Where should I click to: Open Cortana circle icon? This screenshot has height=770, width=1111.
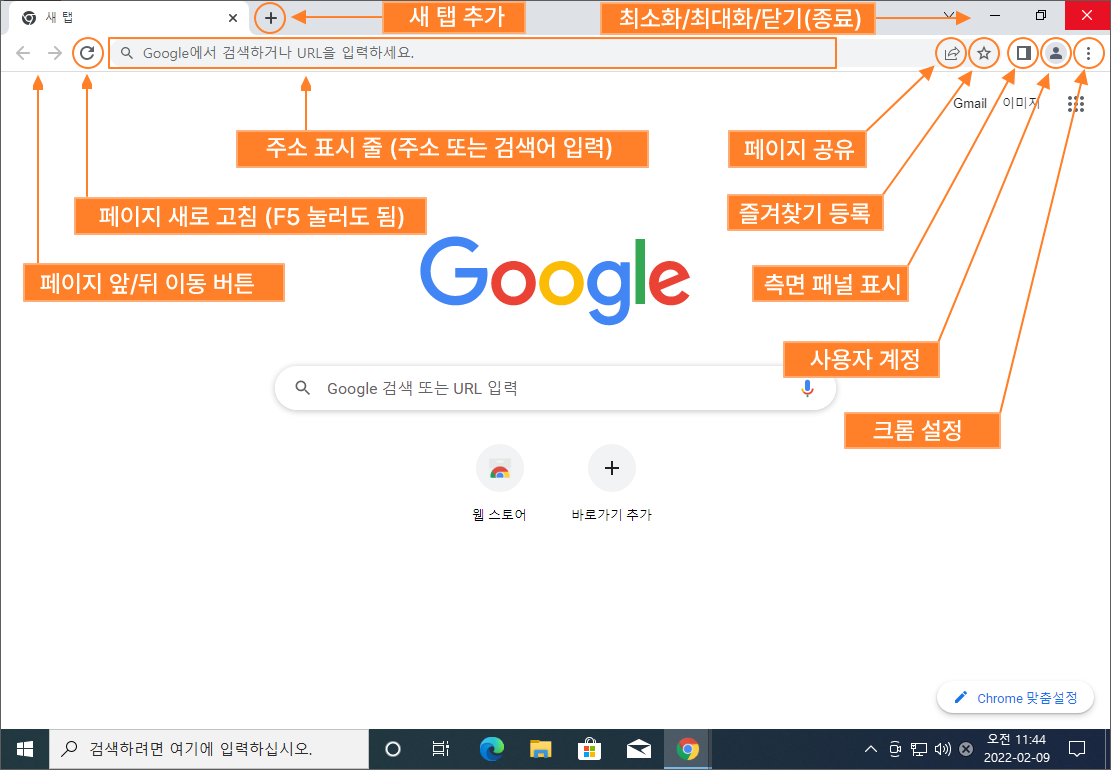[x=393, y=749]
